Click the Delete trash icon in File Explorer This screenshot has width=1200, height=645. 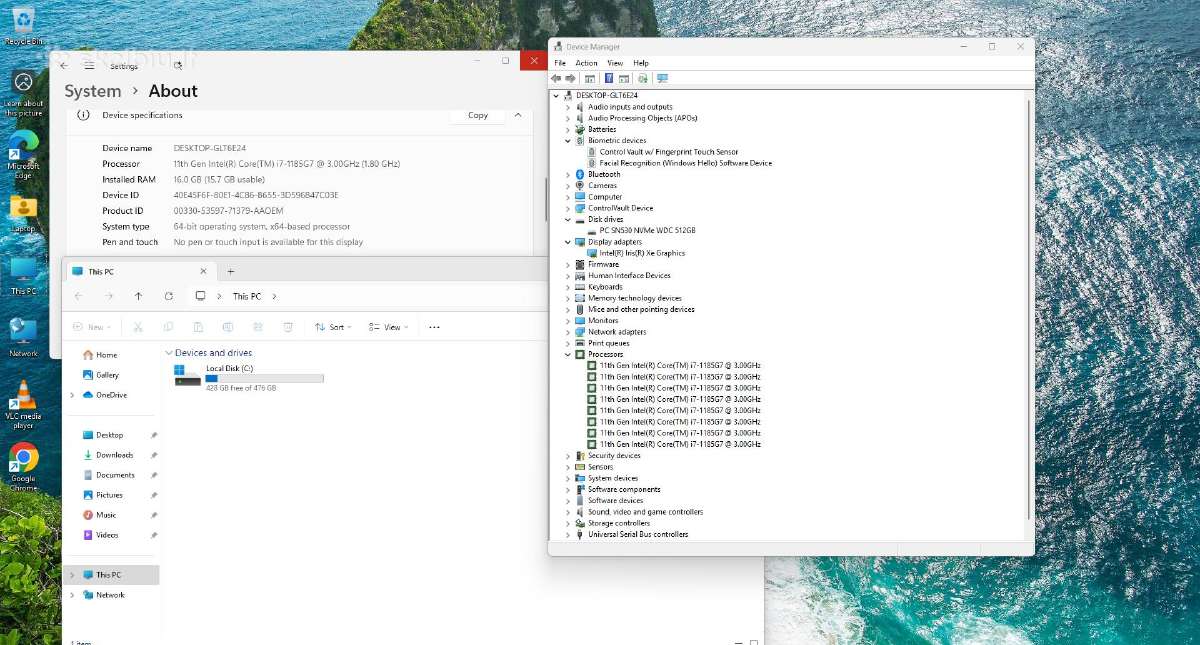(x=288, y=327)
